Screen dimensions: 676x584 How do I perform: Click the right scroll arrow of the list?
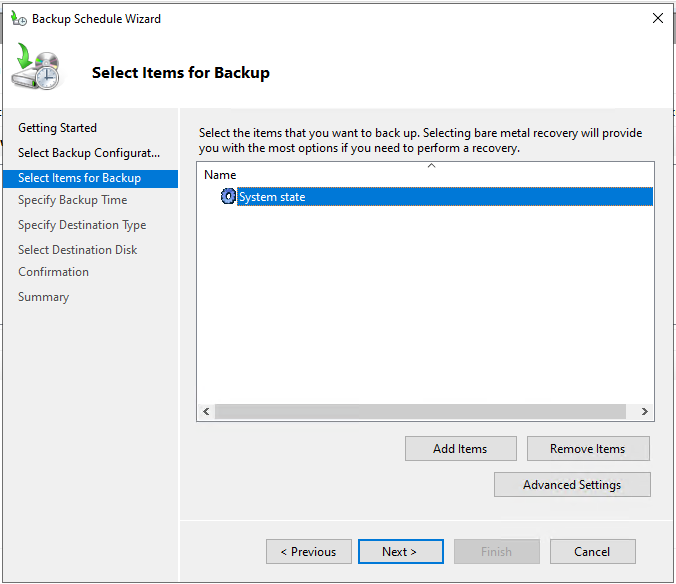click(x=645, y=411)
